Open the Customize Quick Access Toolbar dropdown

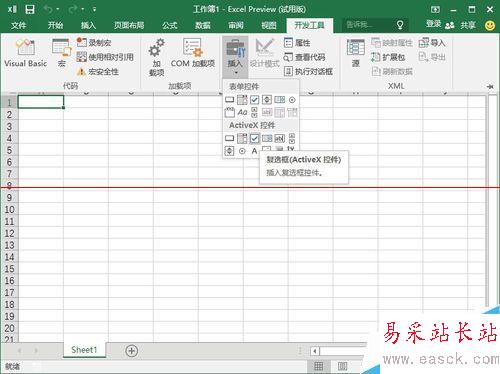(95, 9)
